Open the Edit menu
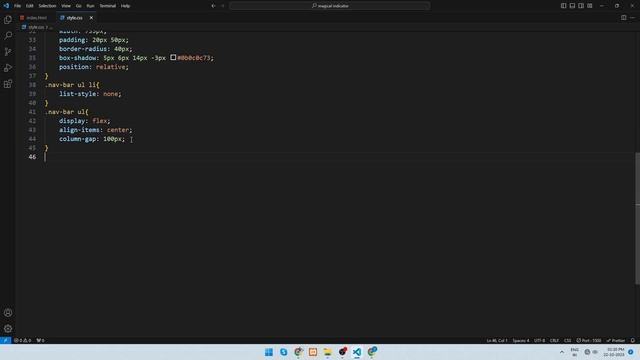Image resolution: width=640 pixels, height=360 pixels. pyautogui.click(x=29, y=6)
